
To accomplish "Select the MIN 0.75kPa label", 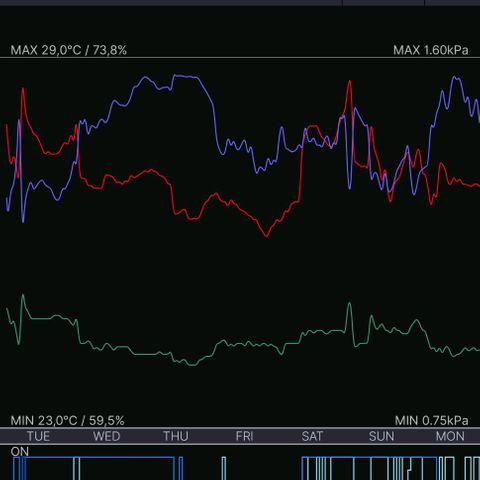I will tap(432, 420).
